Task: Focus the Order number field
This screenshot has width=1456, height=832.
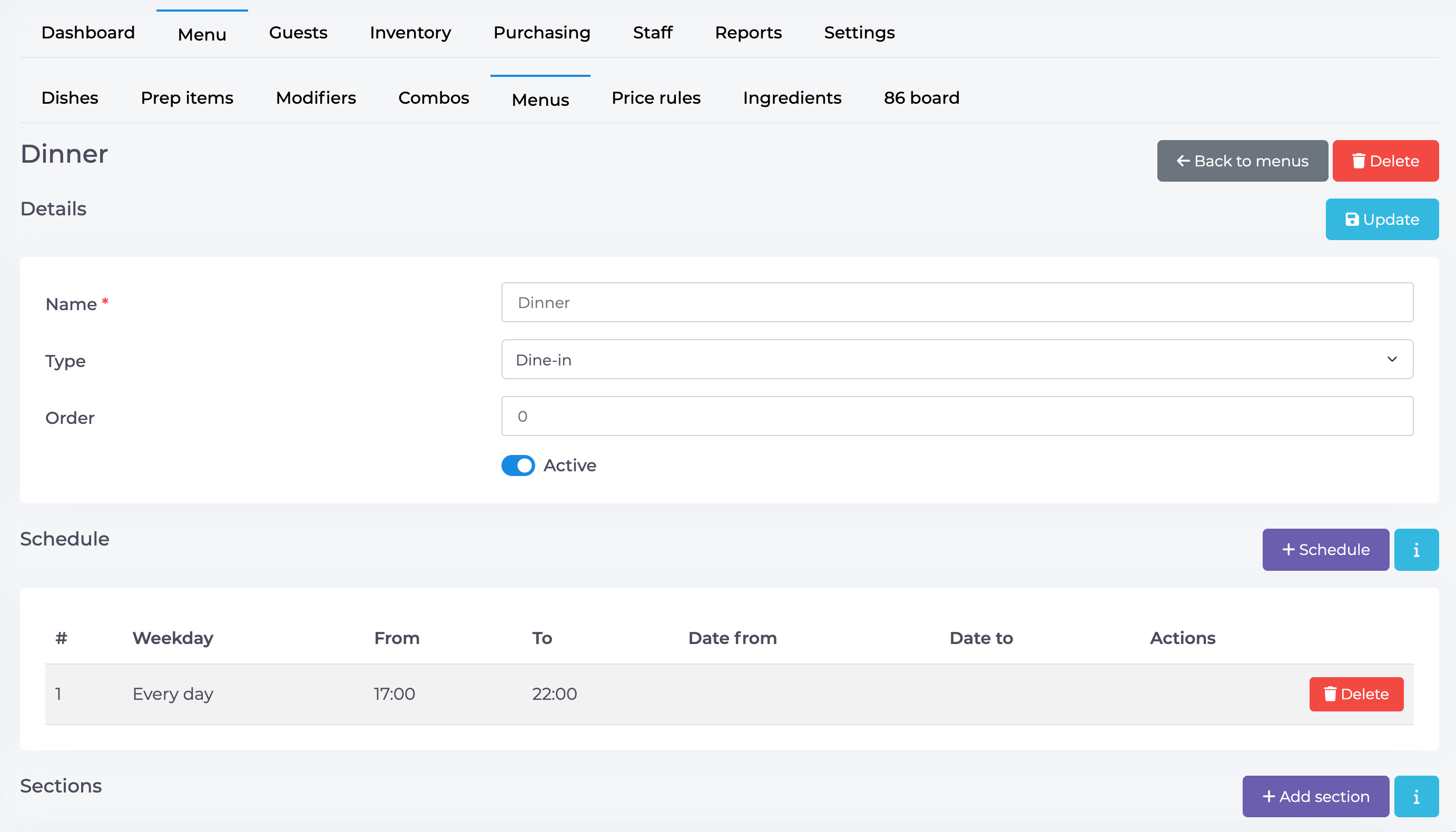Action: tap(957, 416)
